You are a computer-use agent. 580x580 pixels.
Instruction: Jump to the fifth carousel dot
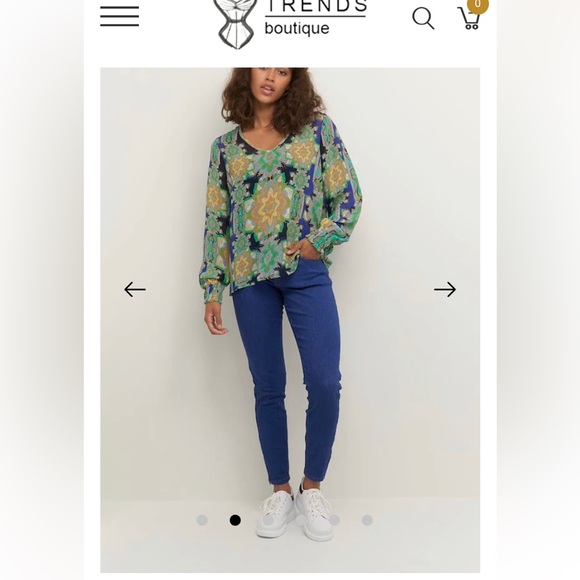pos(334,520)
